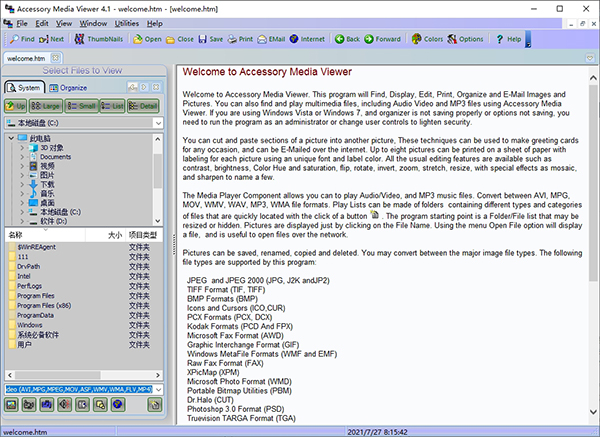Click the blue globe filter icon

118,404
